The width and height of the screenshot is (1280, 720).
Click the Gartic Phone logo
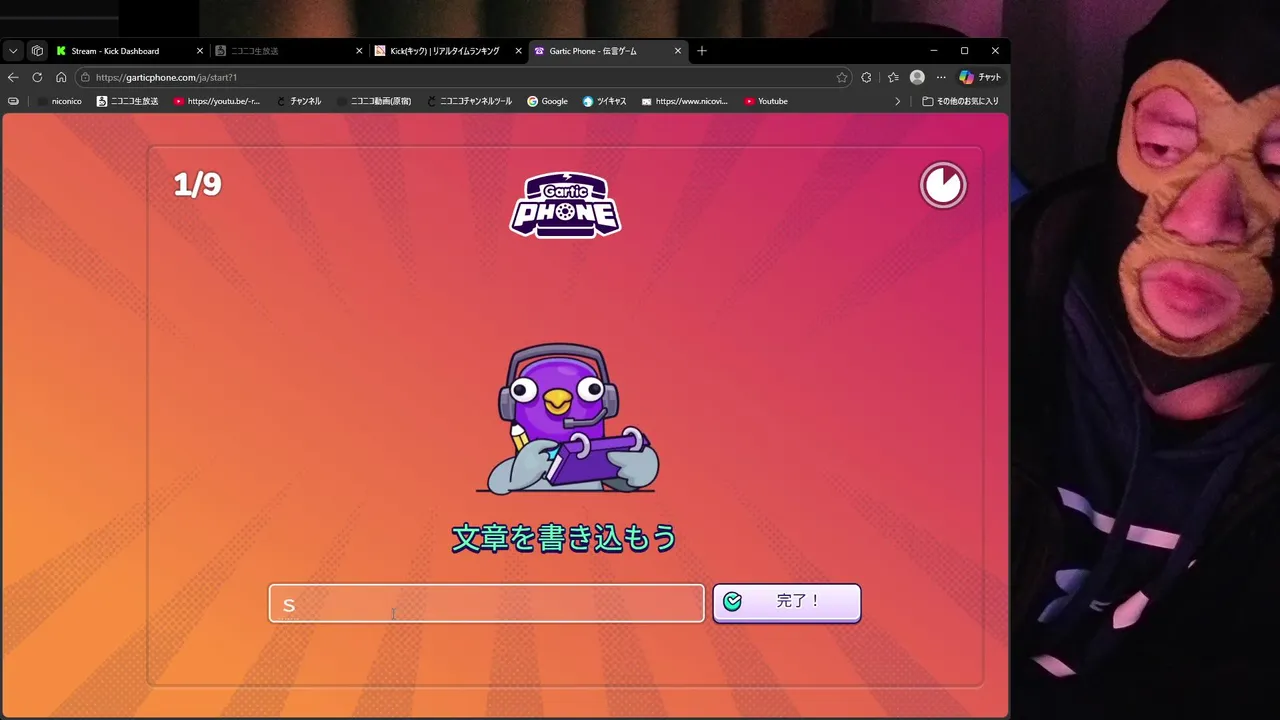(x=565, y=205)
